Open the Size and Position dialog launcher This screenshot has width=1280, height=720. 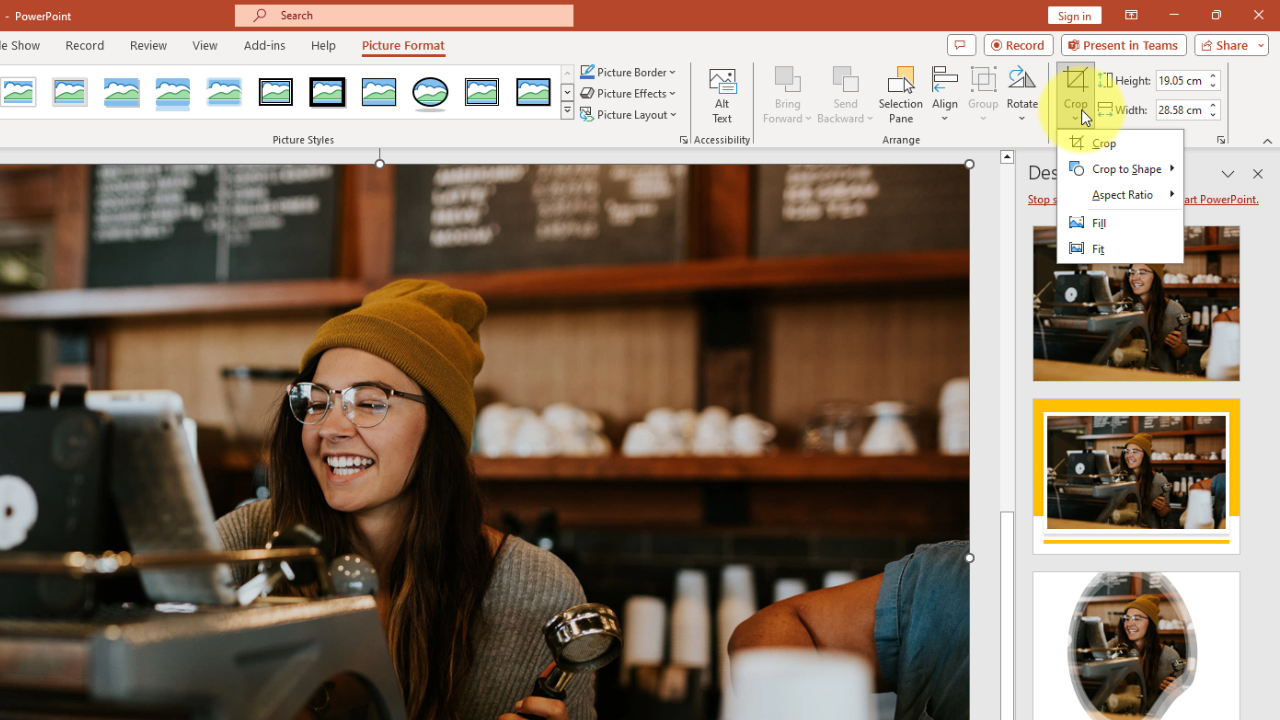coord(1221,140)
